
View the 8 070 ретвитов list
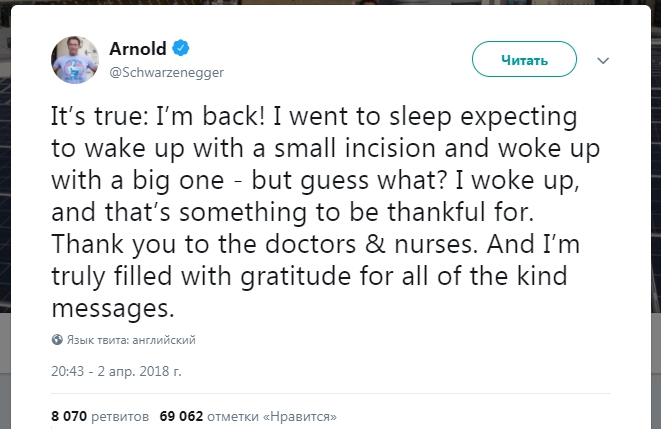[x=100, y=416]
